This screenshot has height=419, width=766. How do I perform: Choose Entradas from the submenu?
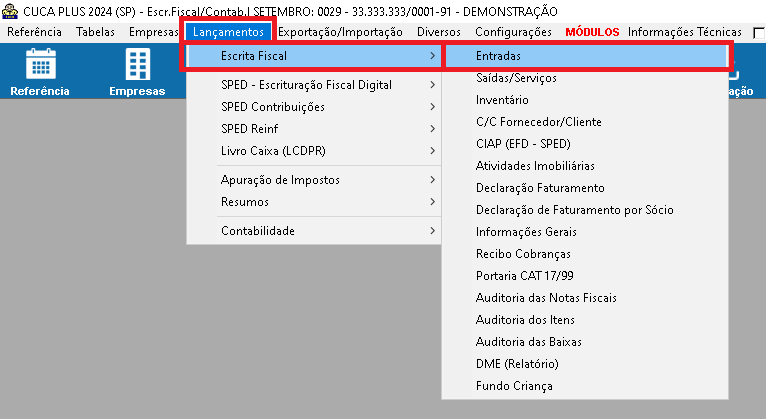tap(586, 56)
